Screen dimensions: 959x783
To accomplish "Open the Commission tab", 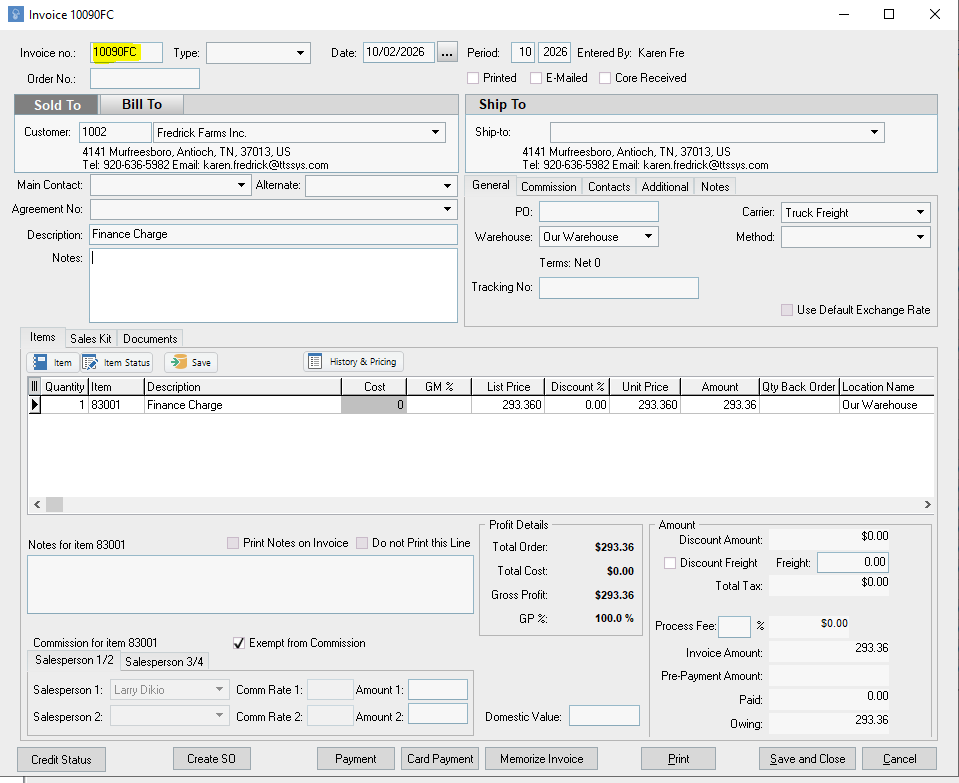I will coord(549,187).
